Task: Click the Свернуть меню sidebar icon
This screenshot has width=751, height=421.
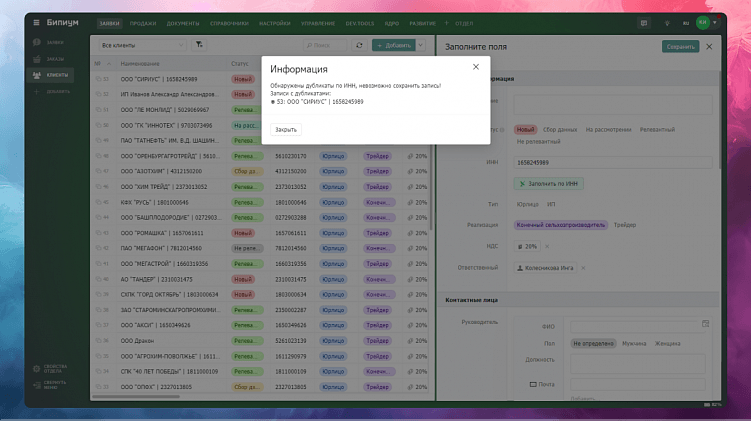Action: 37,383
